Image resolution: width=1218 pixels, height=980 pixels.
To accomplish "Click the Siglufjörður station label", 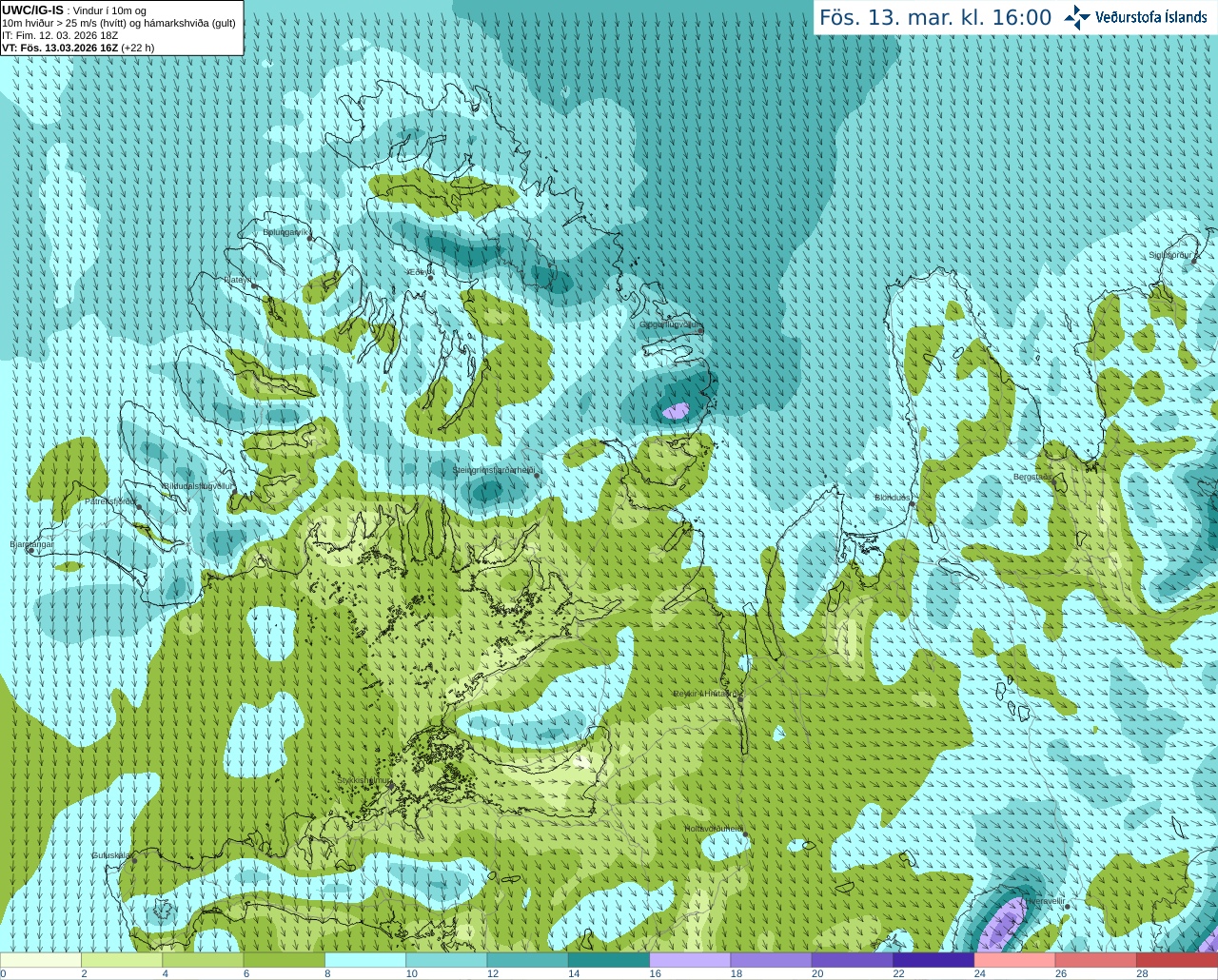I will (x=1170, y=255).
